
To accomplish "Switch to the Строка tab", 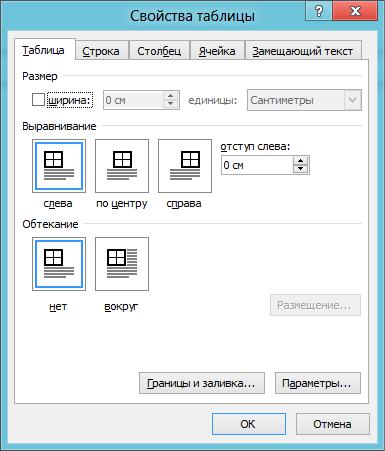I will (101, 51).
